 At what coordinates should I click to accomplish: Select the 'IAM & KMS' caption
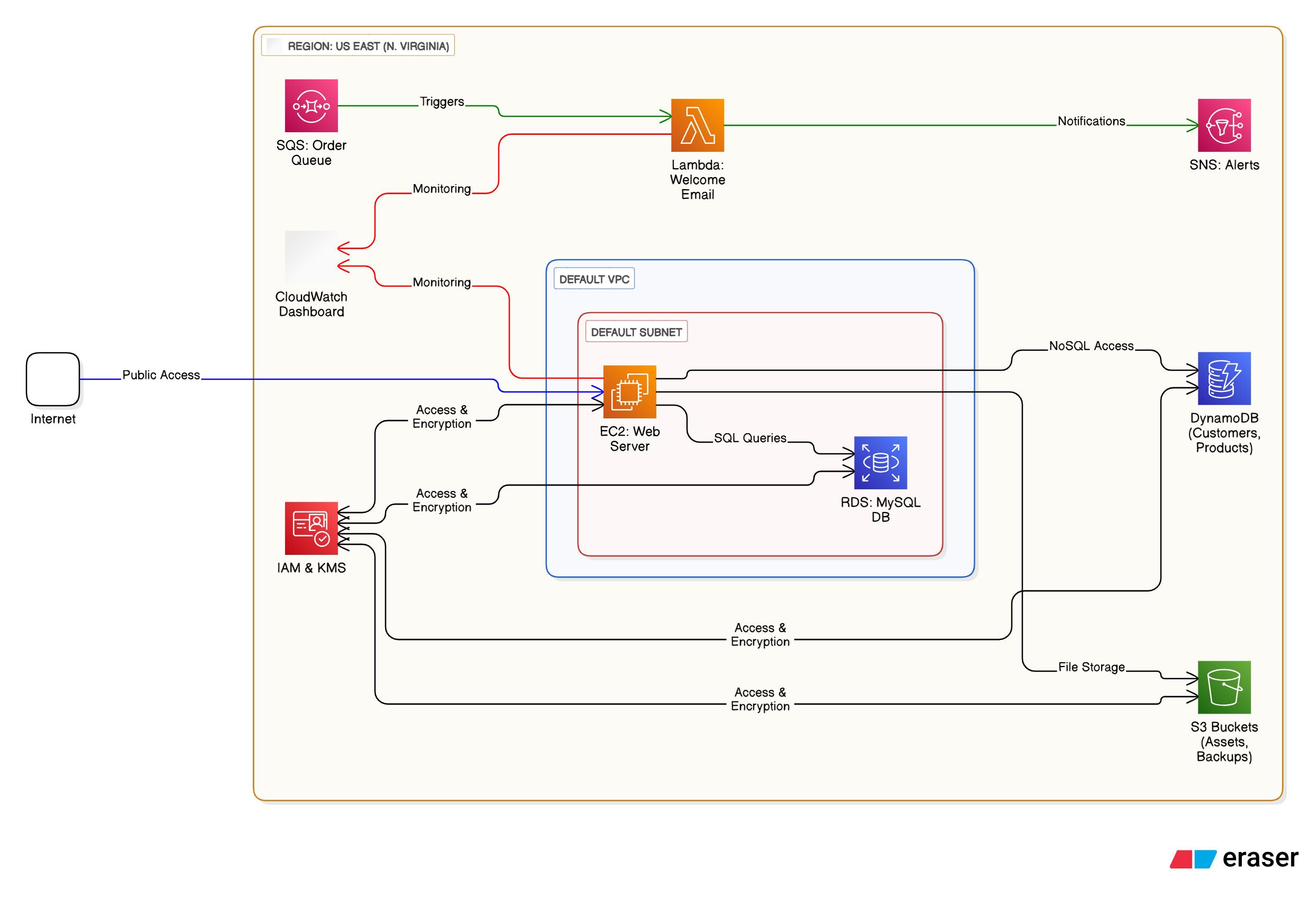[x=312, y=568]
